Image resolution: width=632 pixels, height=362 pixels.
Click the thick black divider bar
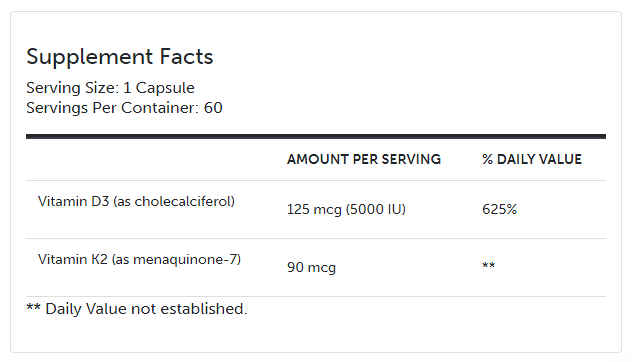point(316,137)
